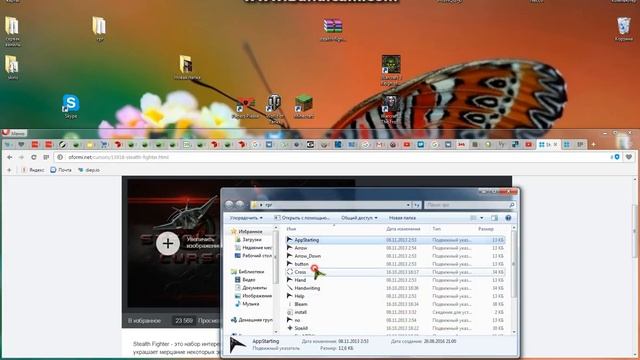Select the IBeam cursor file
This screenshot has height=360, width=640.
[395, 304]
